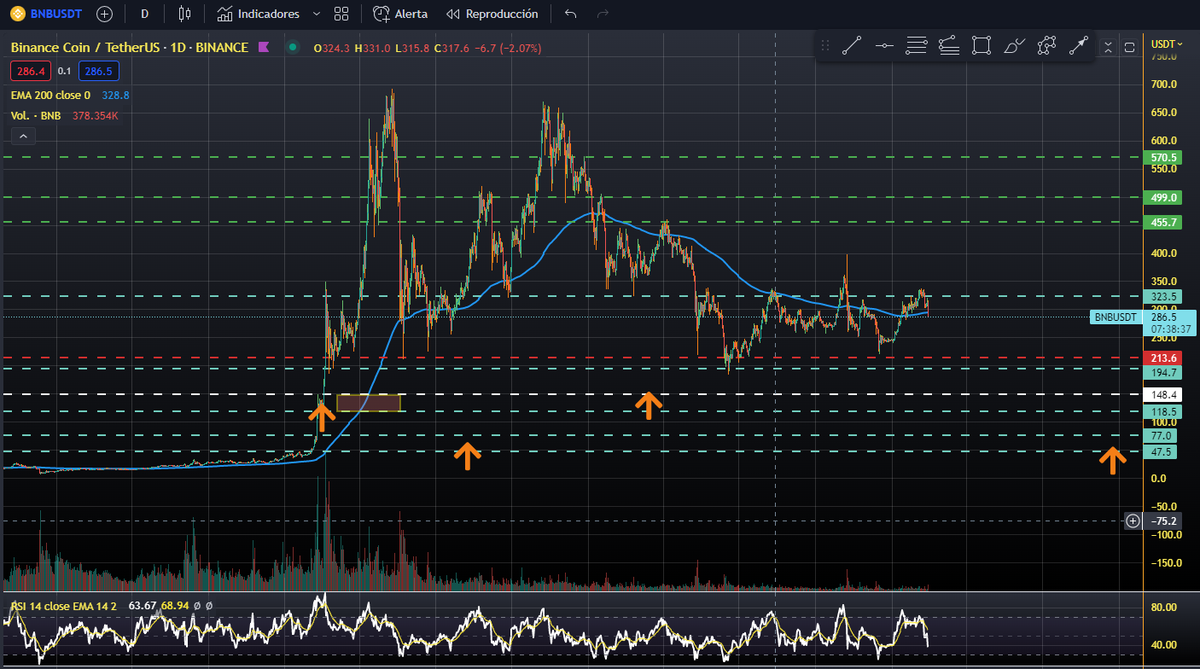1200x669 pixels.
Task: Click the 455.7 price level label
Action: pos(1164,222)
